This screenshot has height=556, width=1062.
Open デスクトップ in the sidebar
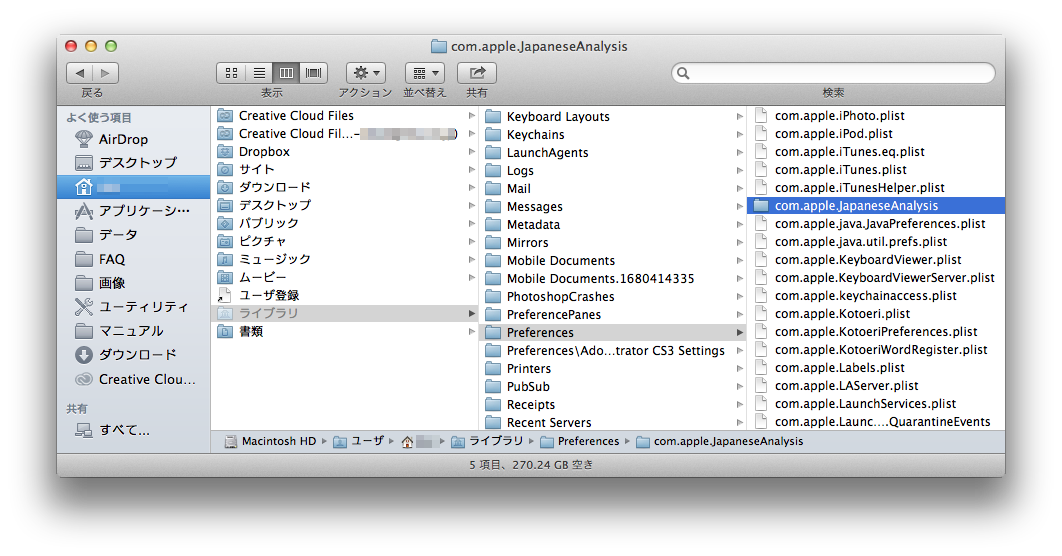tap(133, 163)
